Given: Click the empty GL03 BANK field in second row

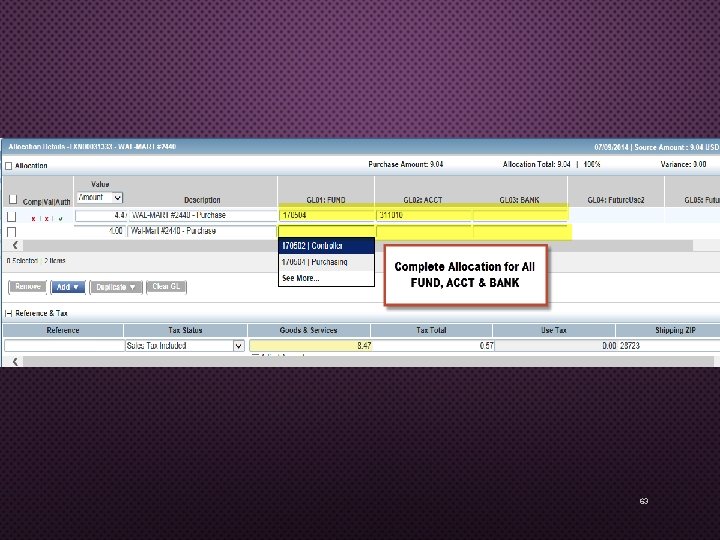Looking at the screenshot, I should pos(520,231).
